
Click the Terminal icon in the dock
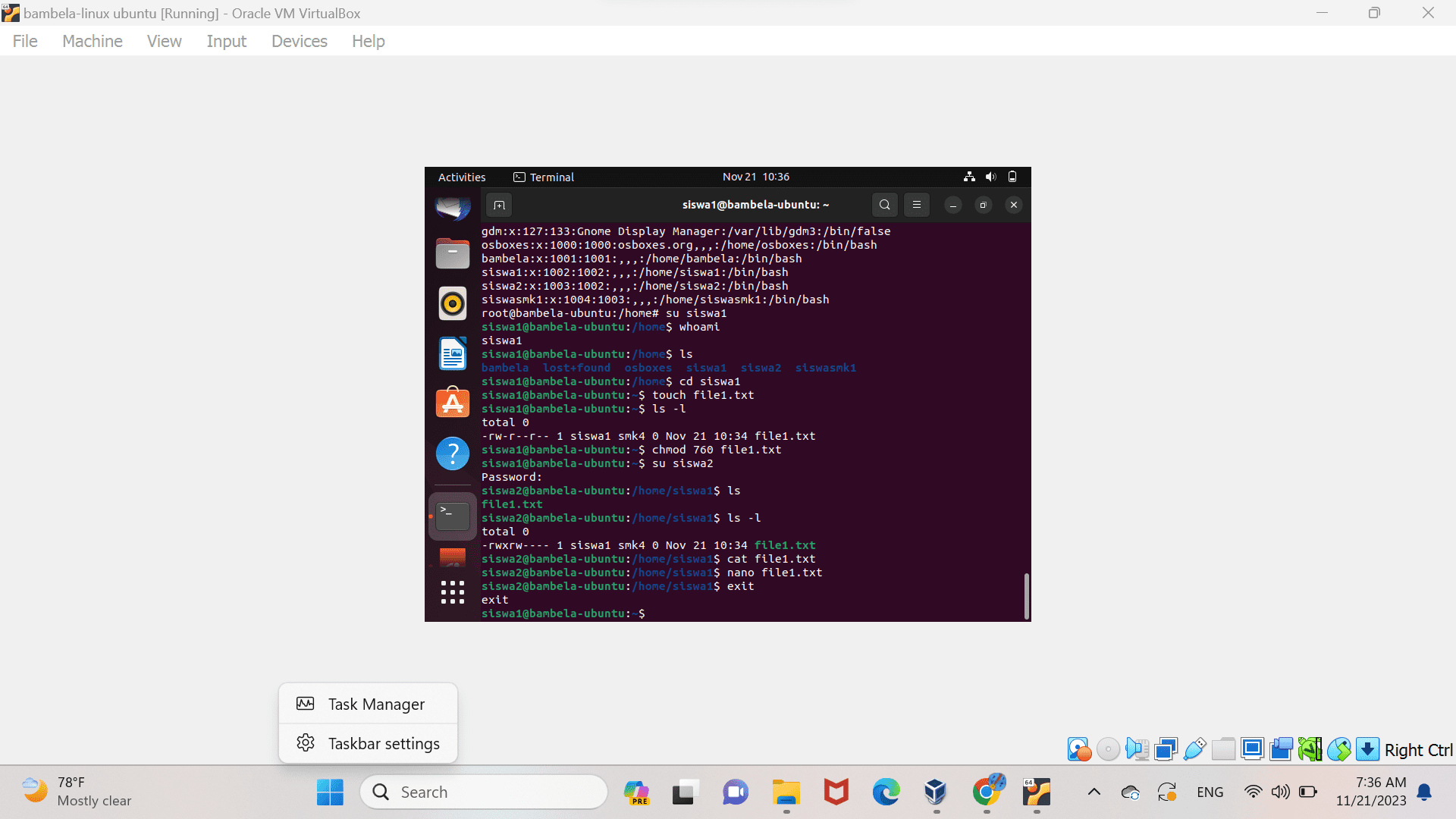(x=453, y=516)
